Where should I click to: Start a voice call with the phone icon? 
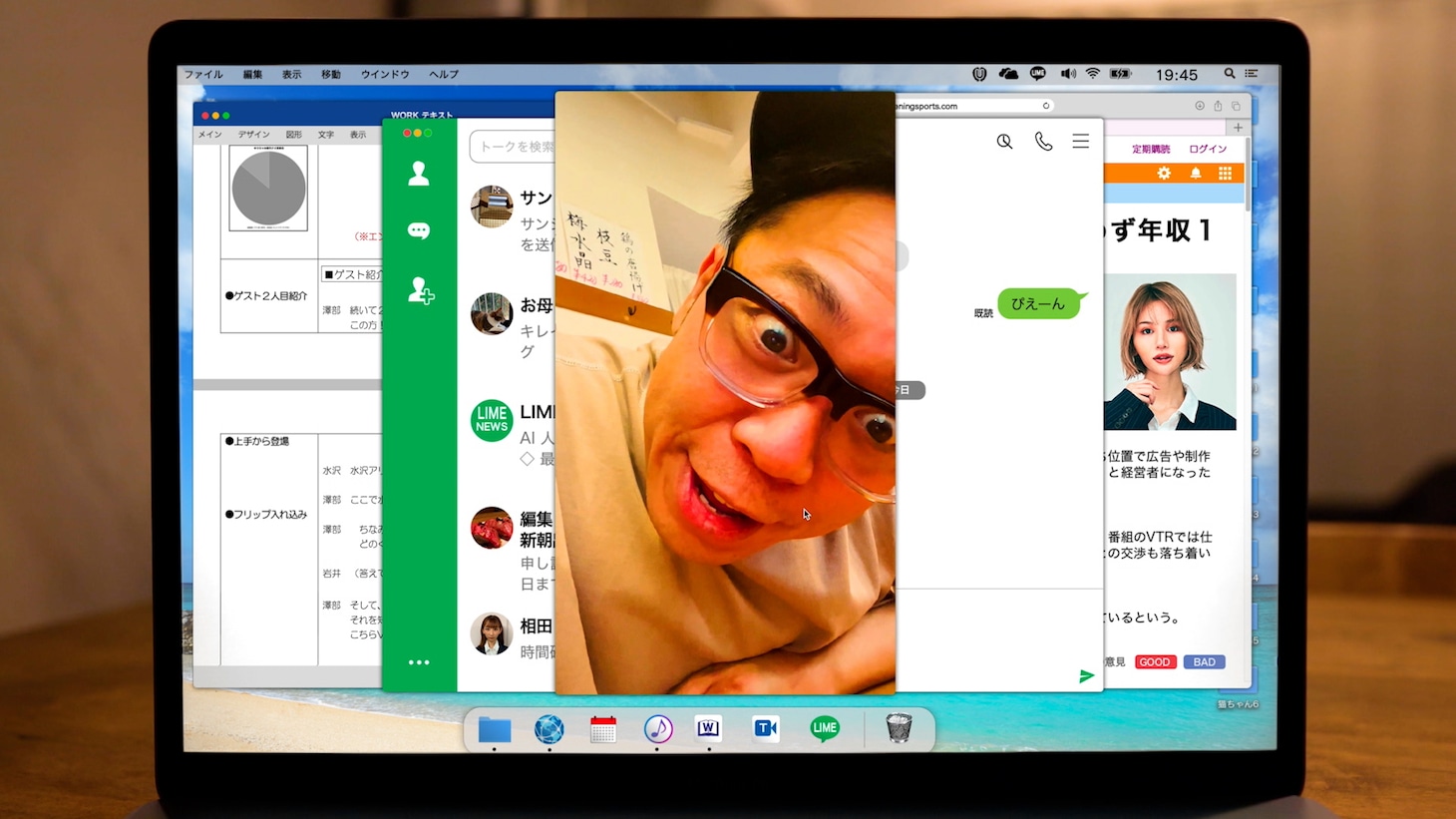coord(1043,142)
